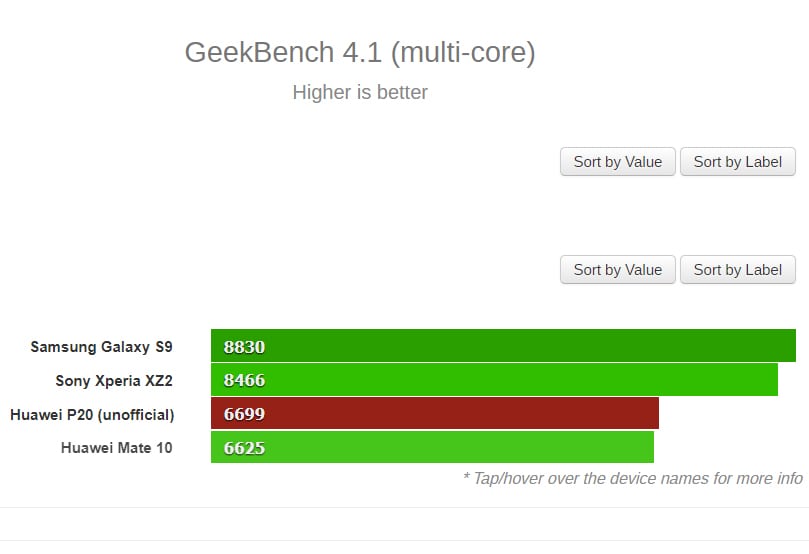The image size is (809, 554).
Task: Click the GeekBench 4.1 (multi-core) title
Action: pyautogui.click(x=360, y=53)
